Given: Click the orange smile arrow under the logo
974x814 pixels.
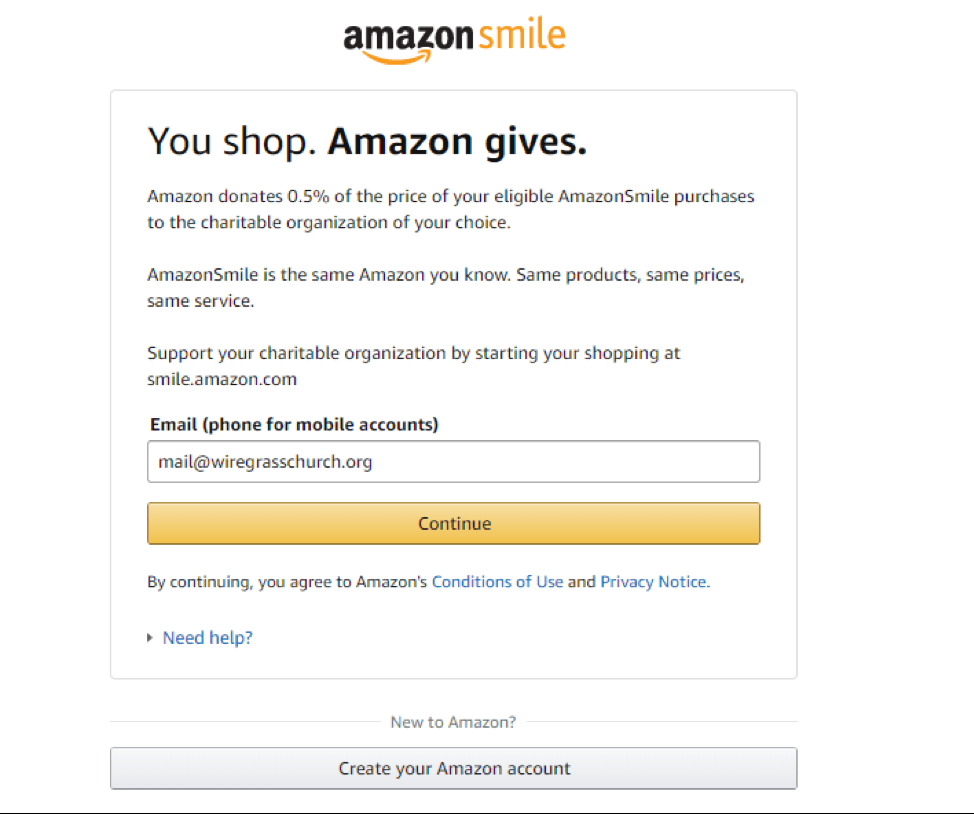Looking at the screenshot, I should (397, 57).
